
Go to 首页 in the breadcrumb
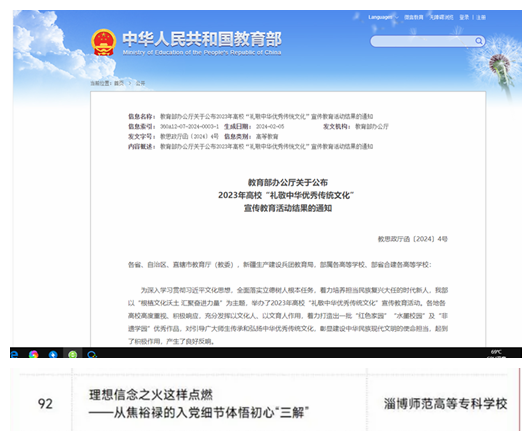tap(119, 83)
